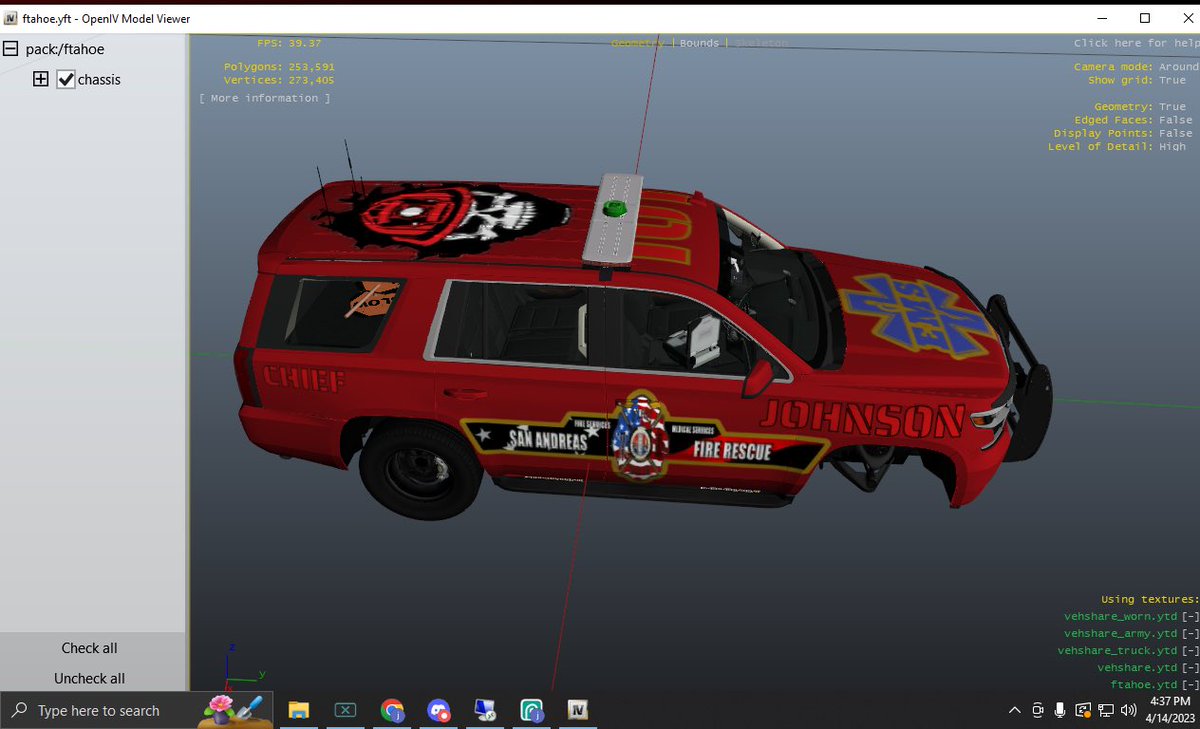Screen dimensions: 1200x729
Task: Switch to the Geometry view tab
Action: (638, 43)
